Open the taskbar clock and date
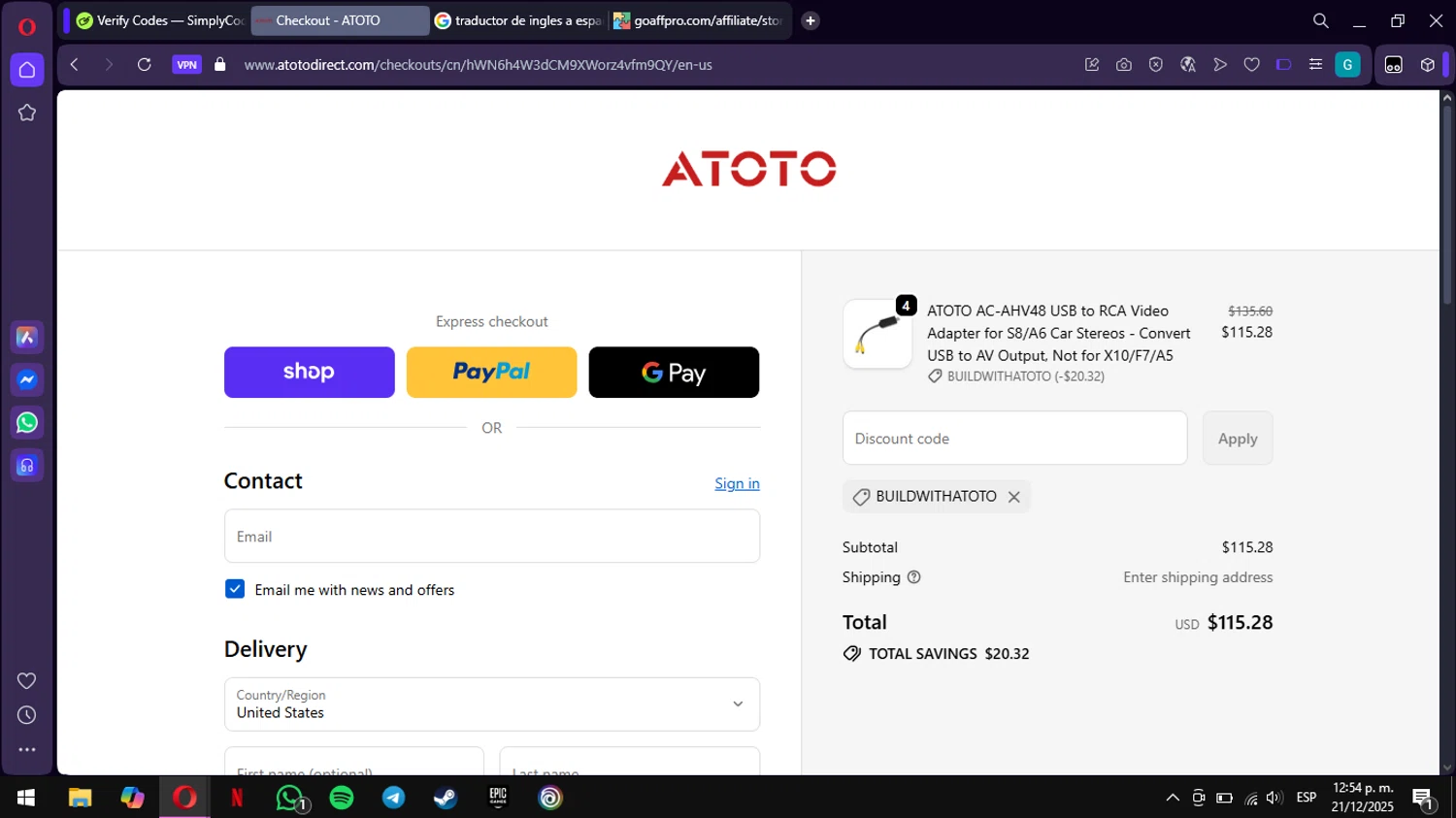The width and height of the screenshot is (1456, 818). coord(1363,798)
